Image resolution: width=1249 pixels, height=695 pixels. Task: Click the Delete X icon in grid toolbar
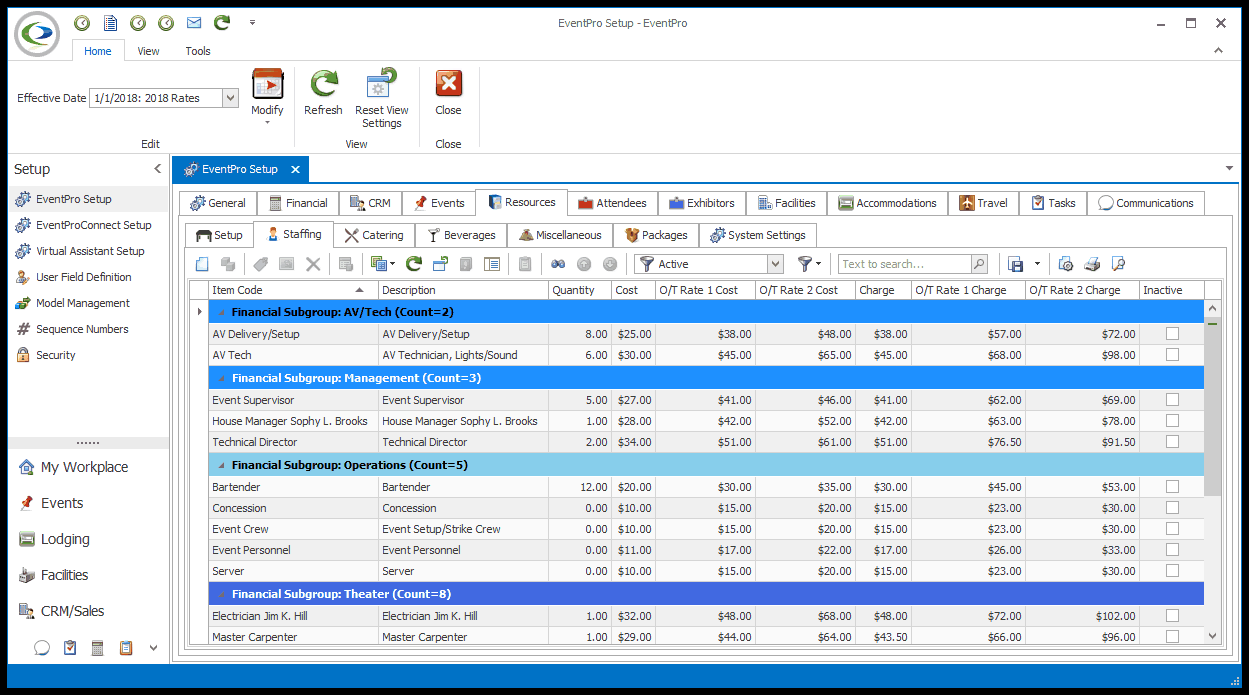coord(313,264)
